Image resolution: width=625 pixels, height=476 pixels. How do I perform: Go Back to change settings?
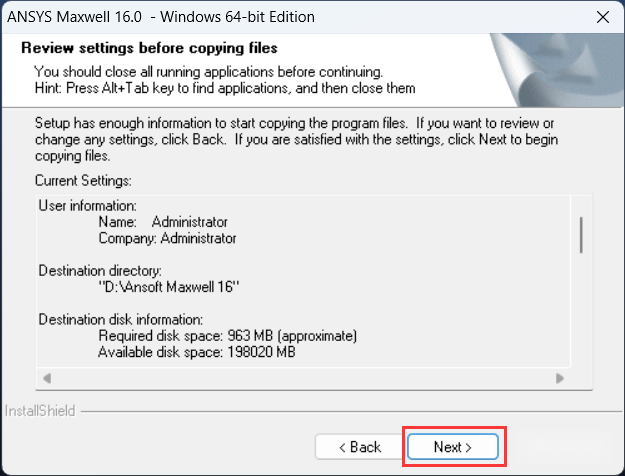point(360,447)
